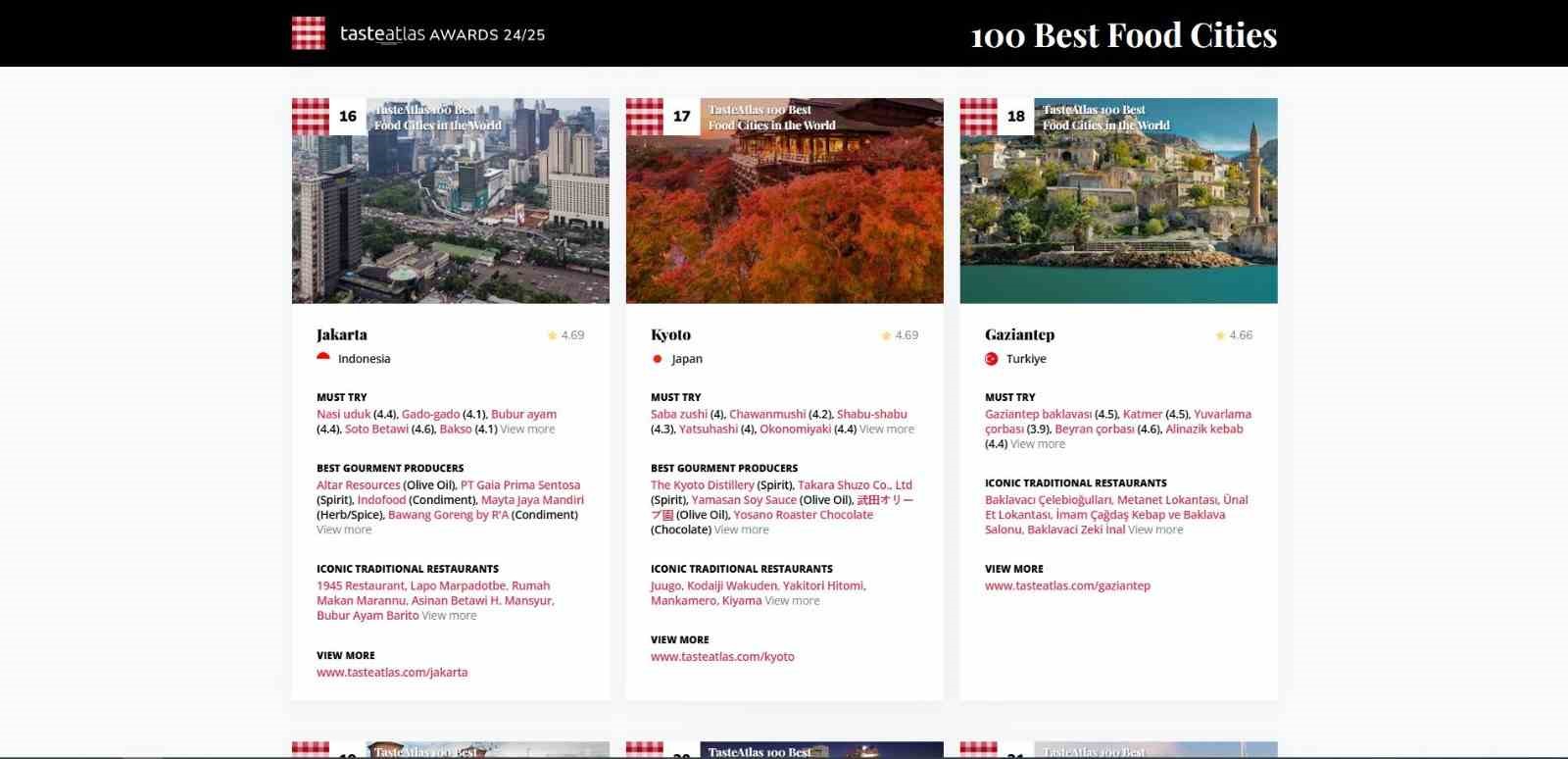Click the Jakarta skyline photo
Image resolution: width=1568 pixels, height=759 pixels.
click(451, 216)
